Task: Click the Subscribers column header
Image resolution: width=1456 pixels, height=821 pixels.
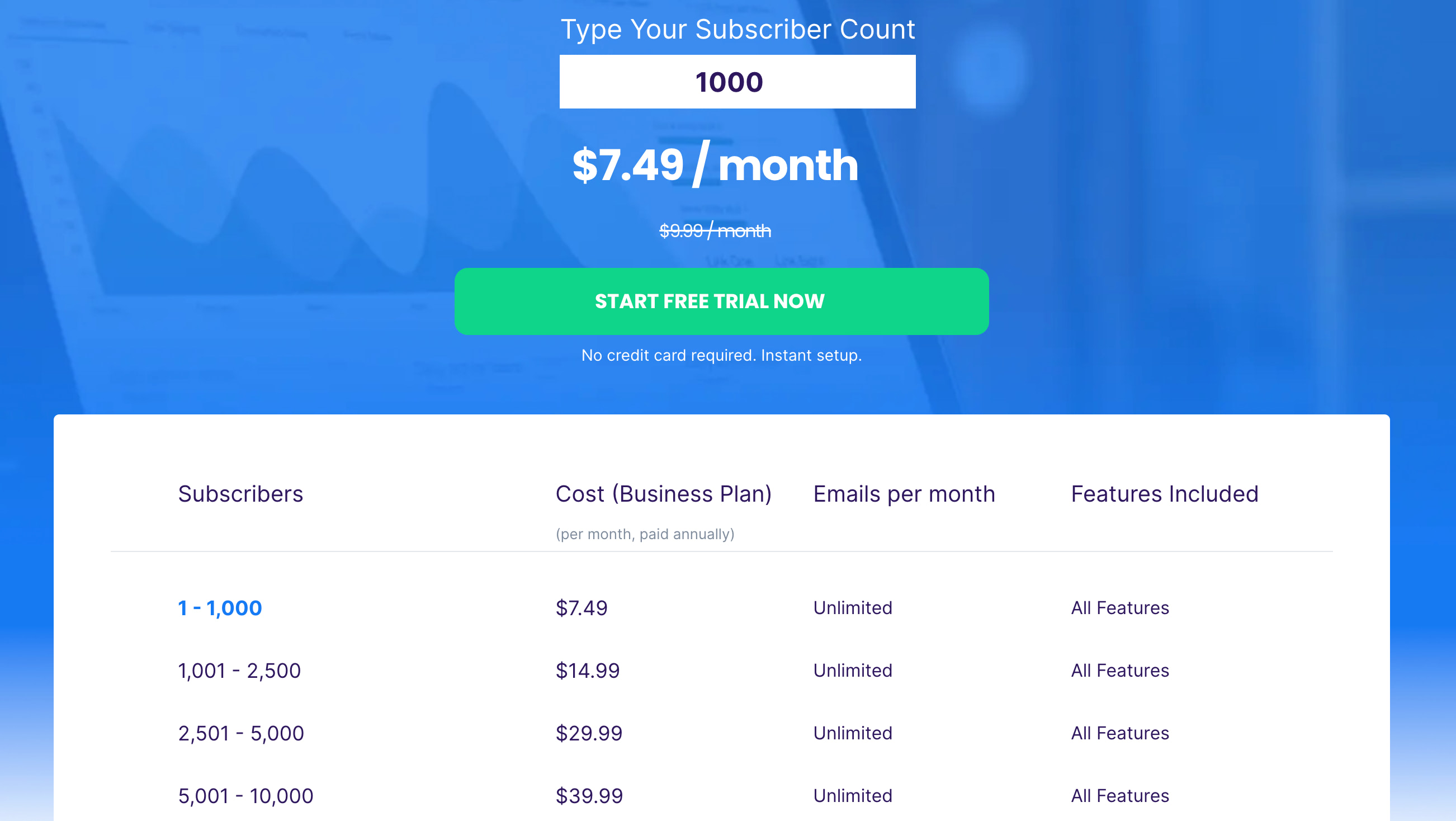Action: pyautogui.click(x=241, y=494)
